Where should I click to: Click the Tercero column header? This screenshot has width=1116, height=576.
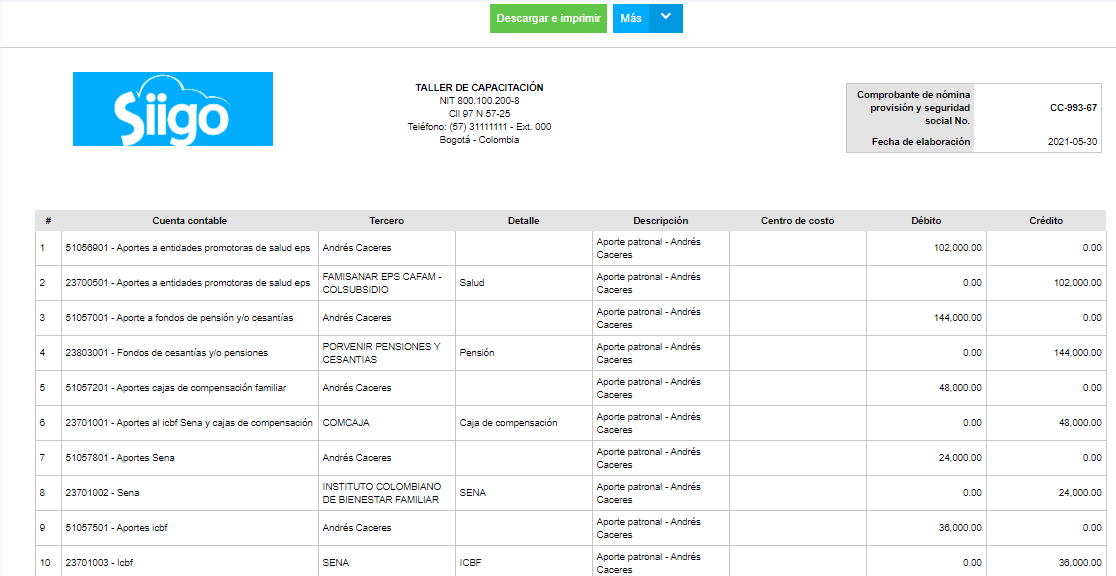(386, 221)
